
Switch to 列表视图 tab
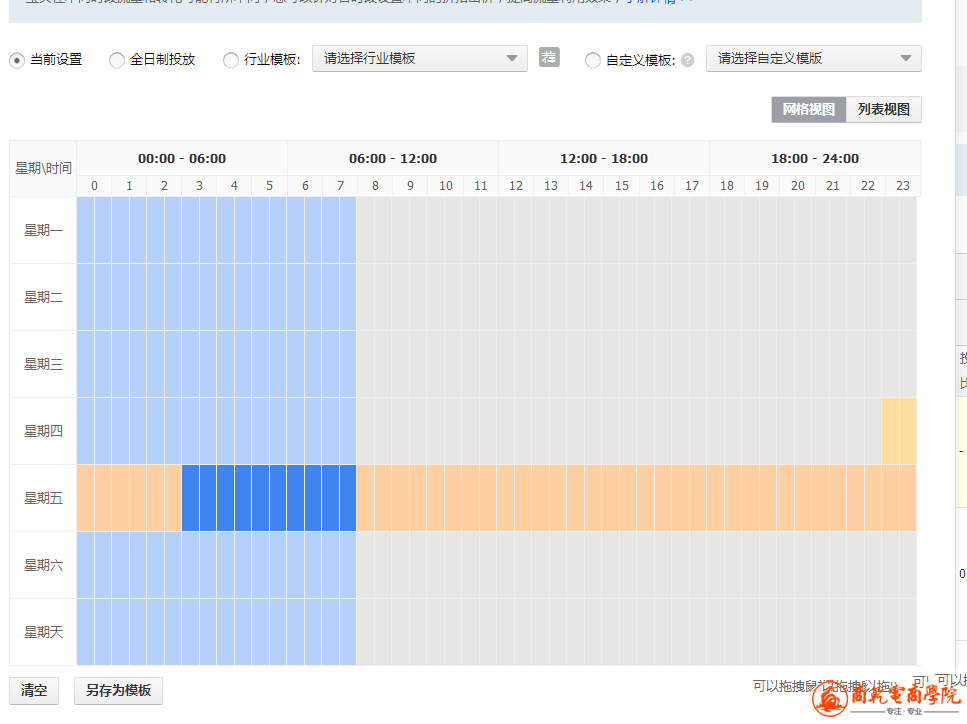[884, 110]
